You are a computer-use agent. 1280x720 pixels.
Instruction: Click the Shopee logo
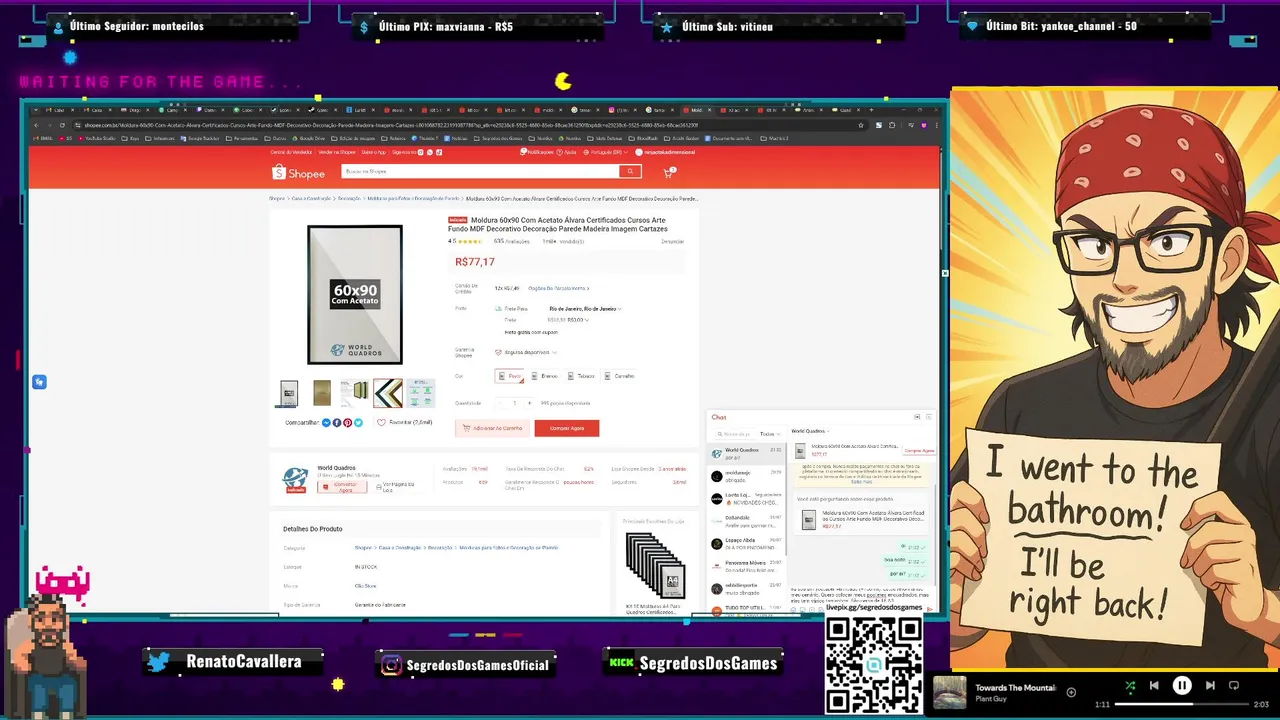coord(298,173)
